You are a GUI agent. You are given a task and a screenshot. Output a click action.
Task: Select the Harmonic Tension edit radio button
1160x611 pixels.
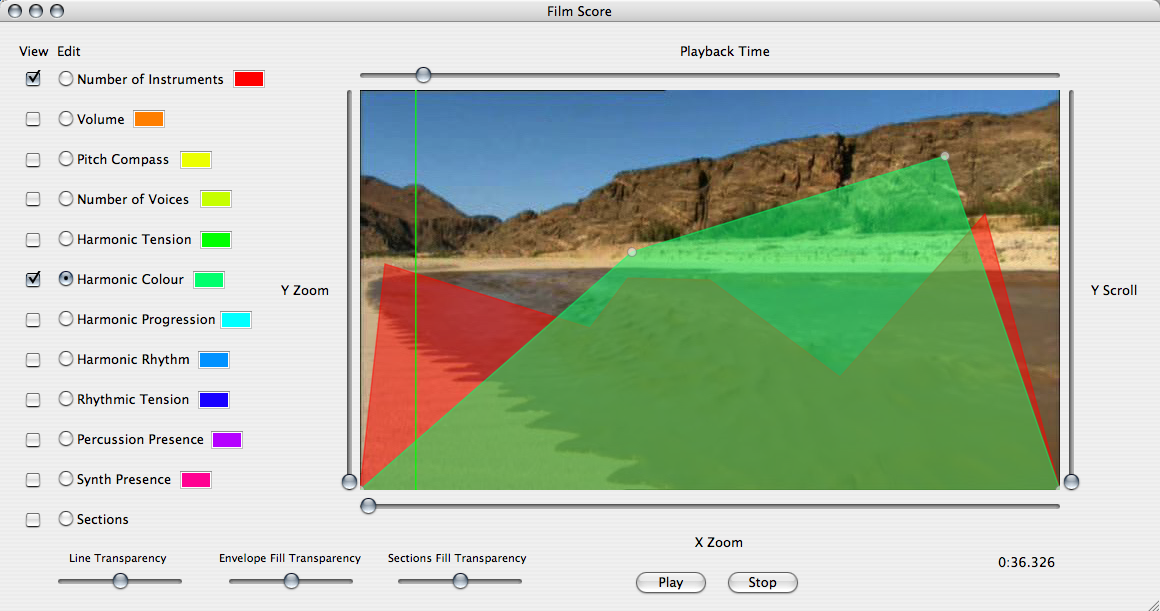click(x=66, y=239)
